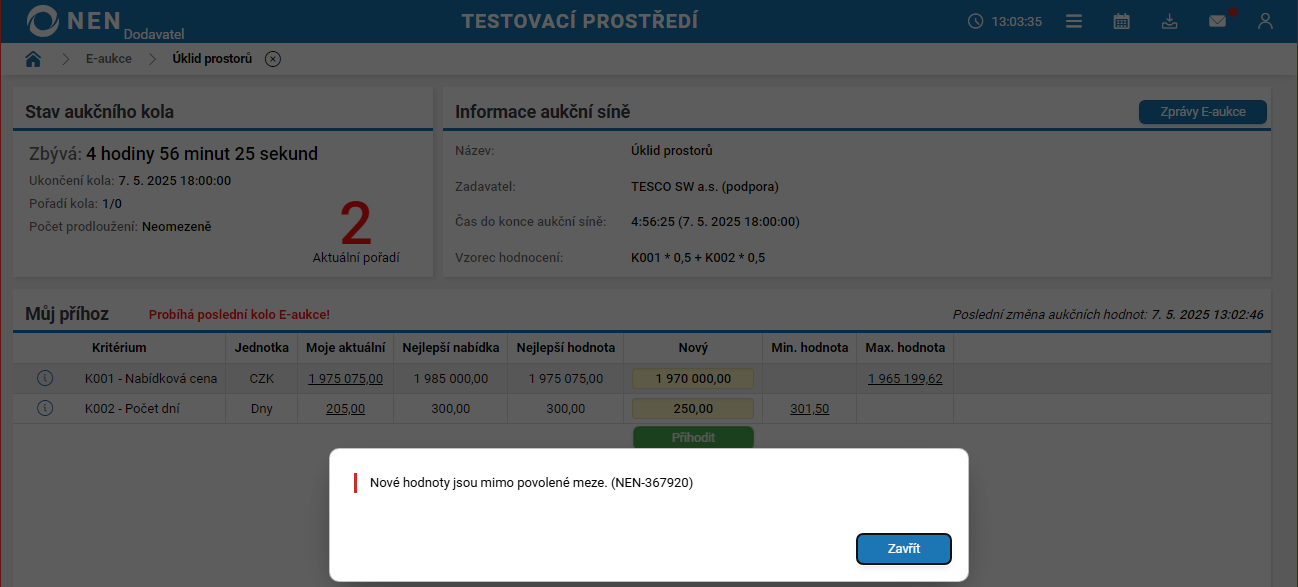Viewport: 1298px width, 587px height.
Task: Click the Zavřít button in dialog
Action: (904, 549)
